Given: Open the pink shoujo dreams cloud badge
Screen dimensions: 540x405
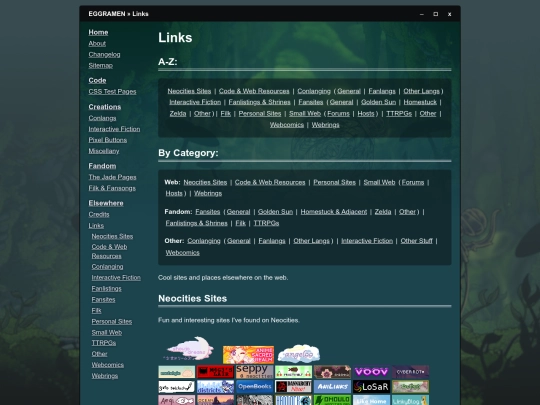Looking at the screenshot, I should tap(188, 349).
